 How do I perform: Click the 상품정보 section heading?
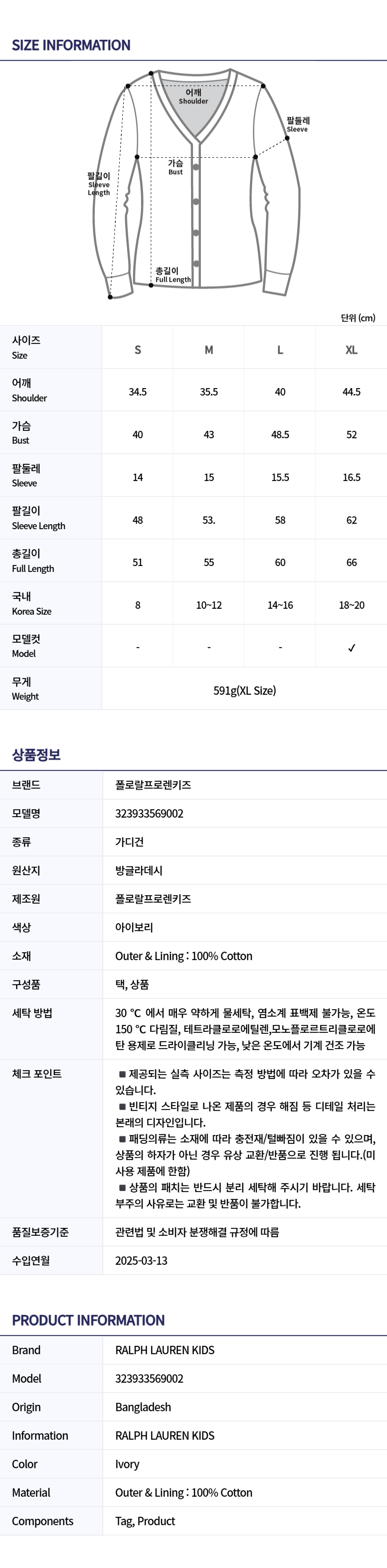[x=36, y=755]
